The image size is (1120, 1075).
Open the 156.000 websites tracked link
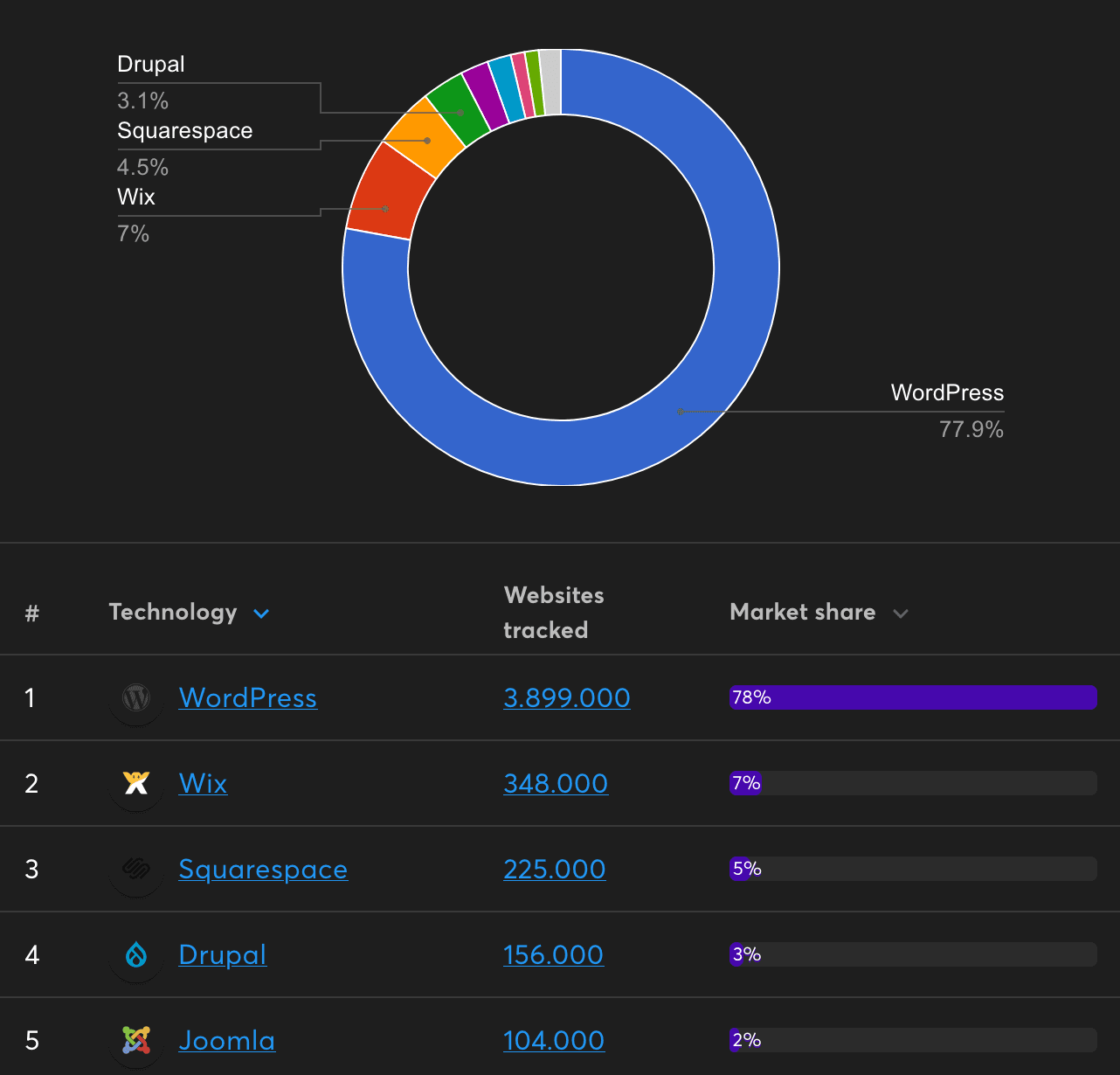[x=554, y=954]
